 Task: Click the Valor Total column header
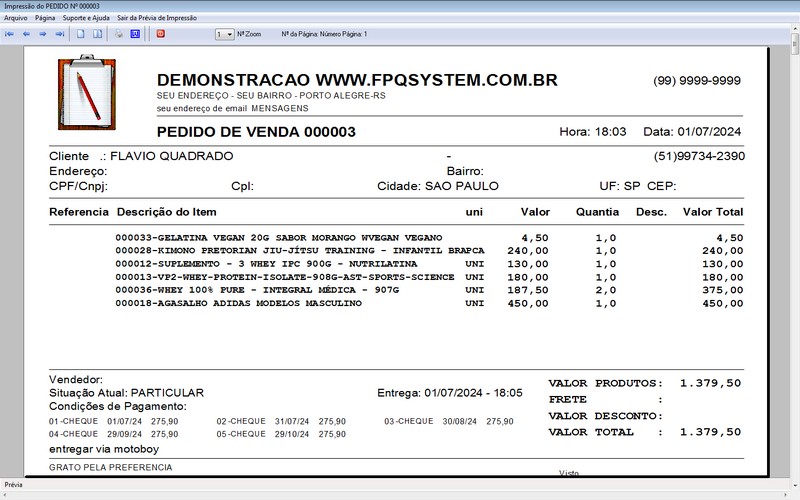tap(713, 212)
